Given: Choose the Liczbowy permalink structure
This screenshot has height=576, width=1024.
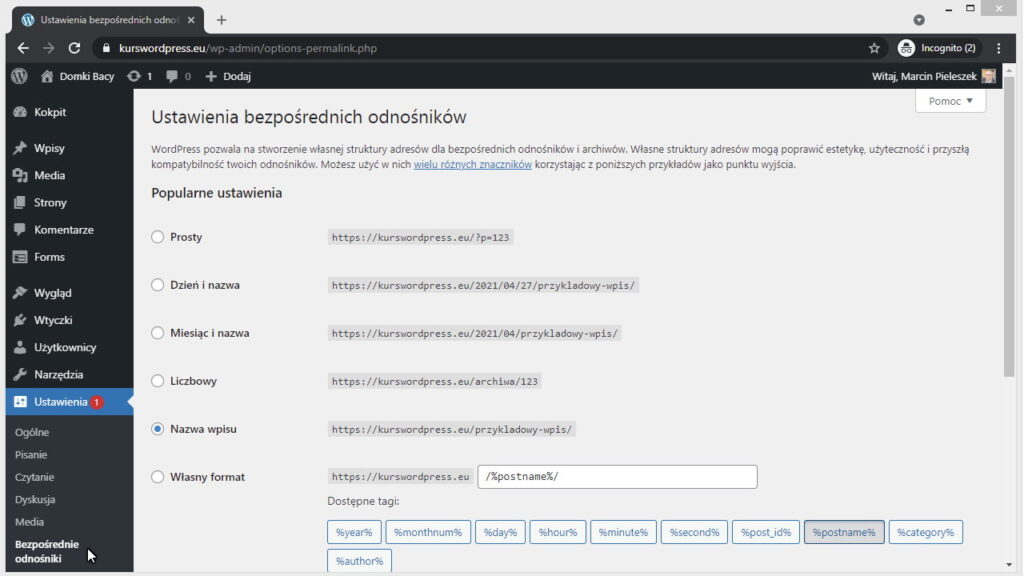Looking at the screenshot, I should pyautogui.click(x=157, y=381).
